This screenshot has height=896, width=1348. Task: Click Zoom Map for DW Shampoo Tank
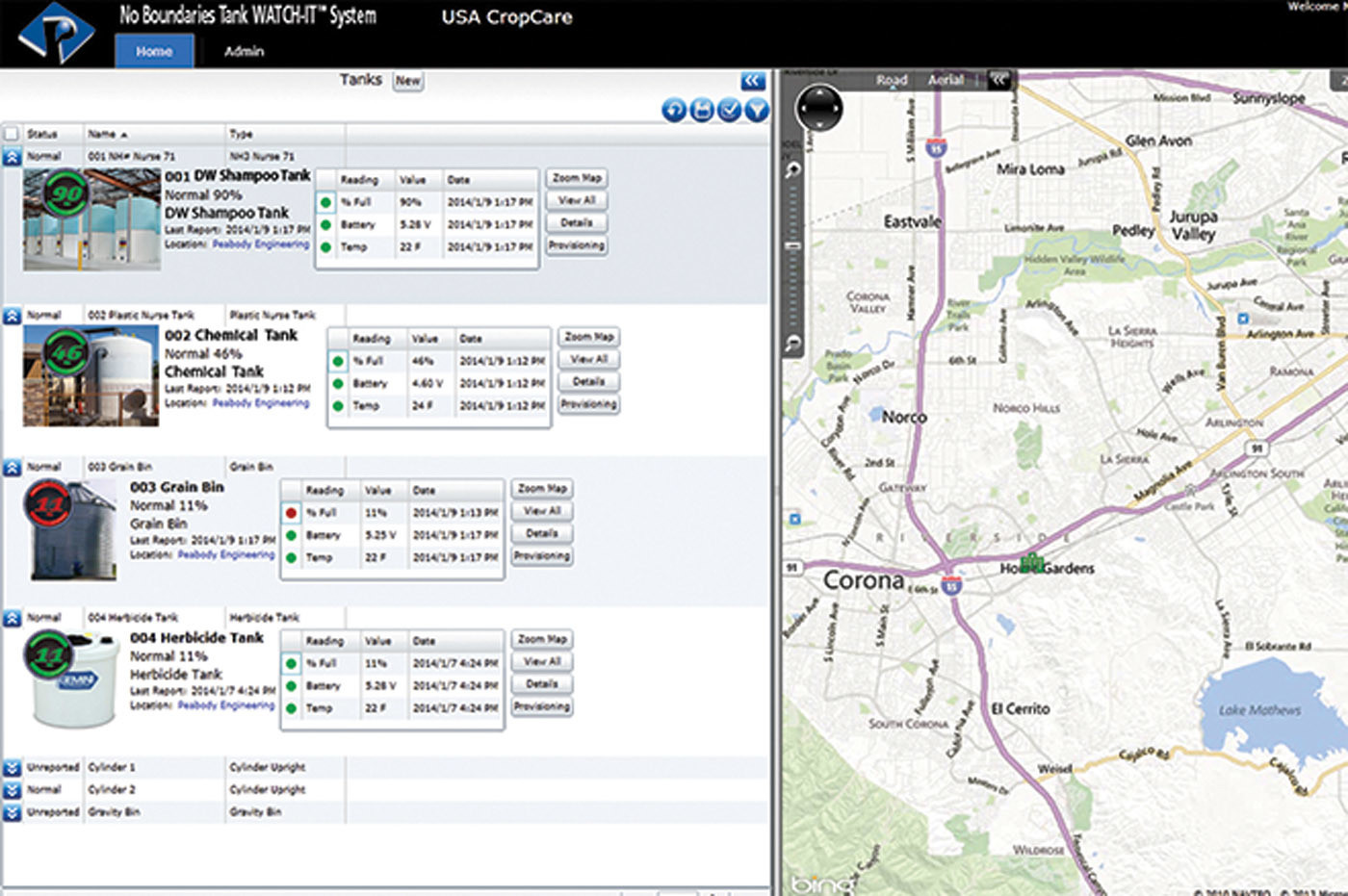577,178
